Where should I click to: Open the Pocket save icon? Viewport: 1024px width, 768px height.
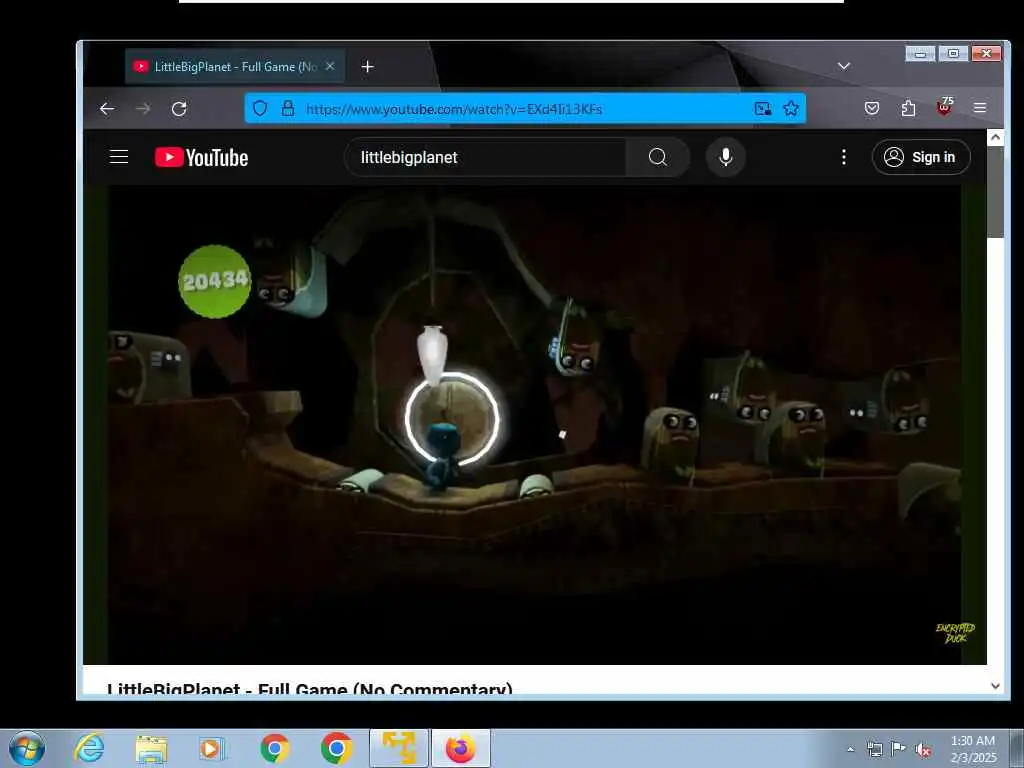[x=872, y=108]
